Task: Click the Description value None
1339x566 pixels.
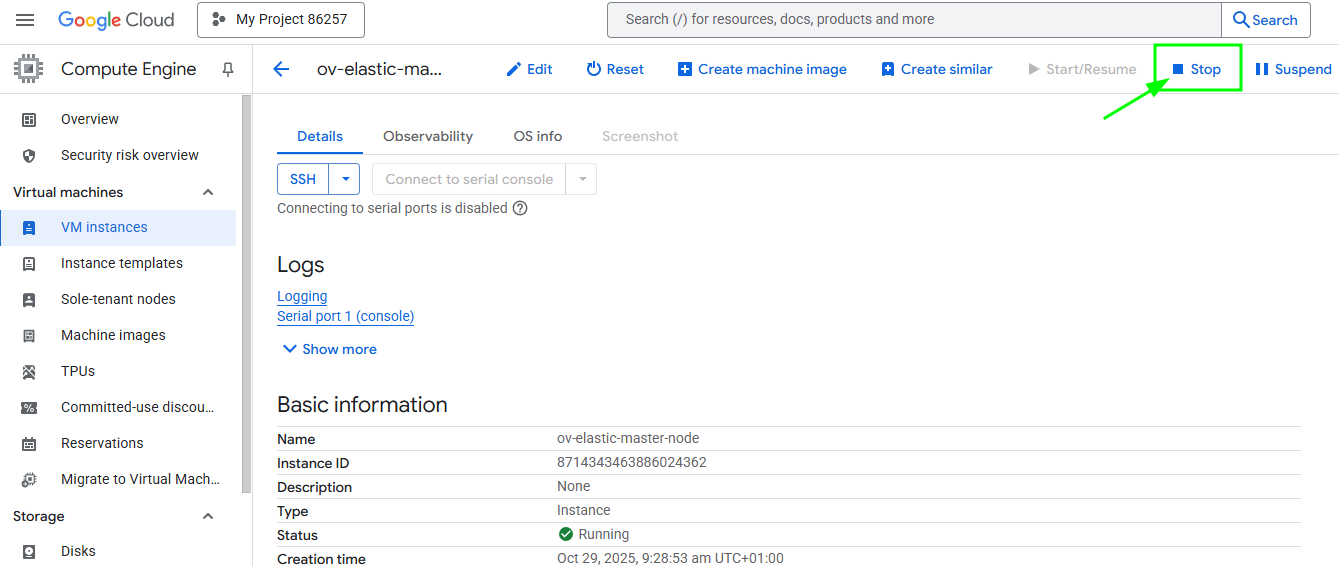Action: [574, 486]
